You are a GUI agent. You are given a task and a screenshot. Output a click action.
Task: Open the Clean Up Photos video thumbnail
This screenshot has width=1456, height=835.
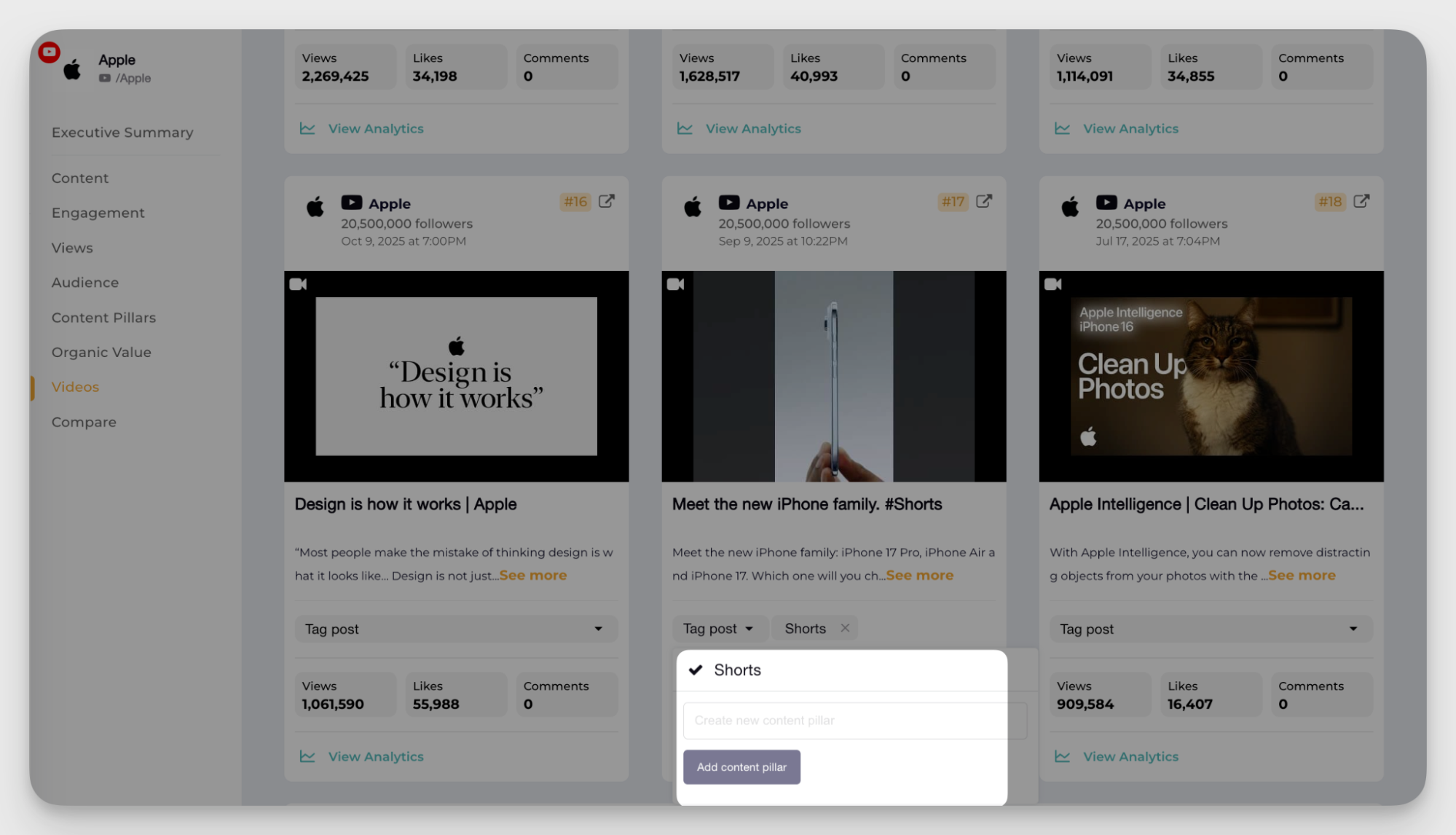pos(1211,376)
